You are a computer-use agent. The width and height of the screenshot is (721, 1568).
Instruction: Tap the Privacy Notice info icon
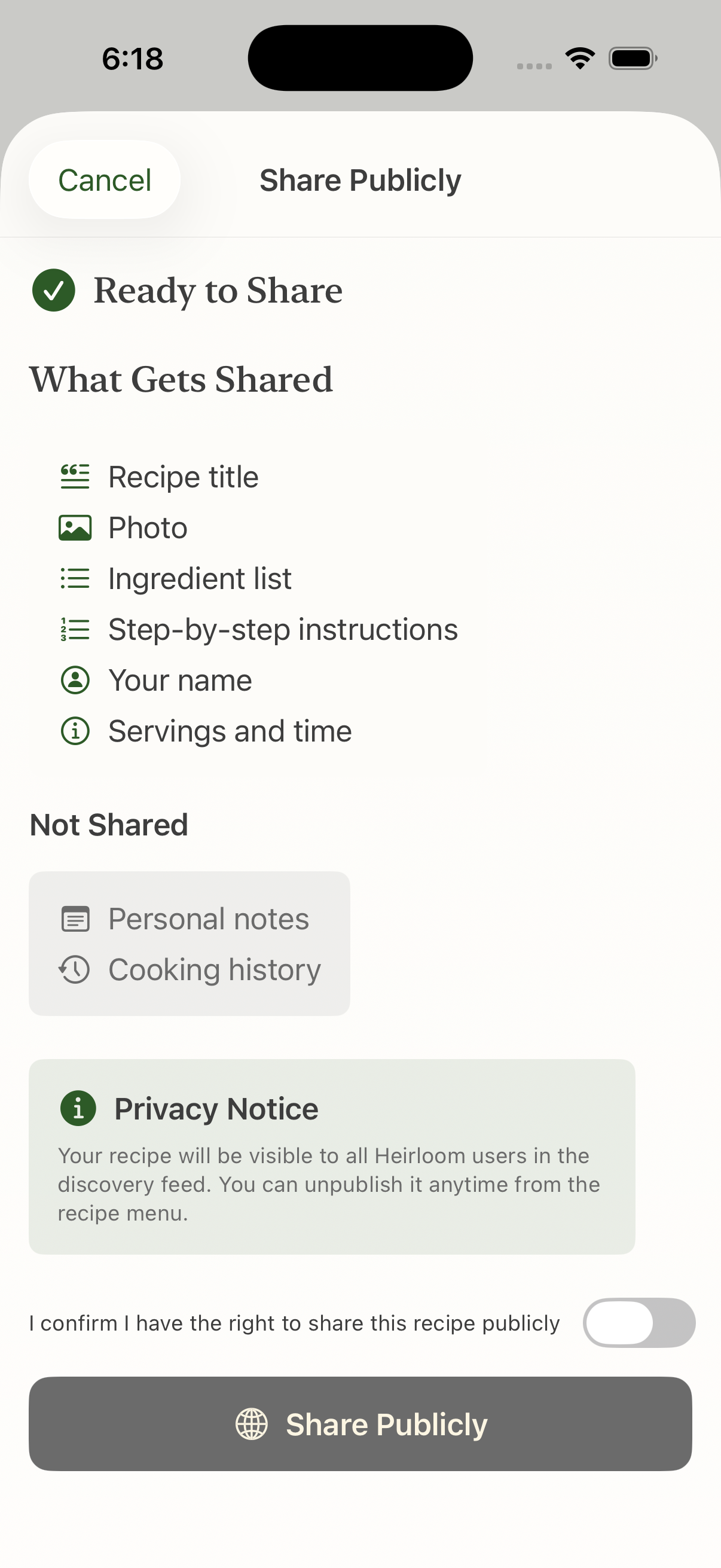[x=78, y=1109]
